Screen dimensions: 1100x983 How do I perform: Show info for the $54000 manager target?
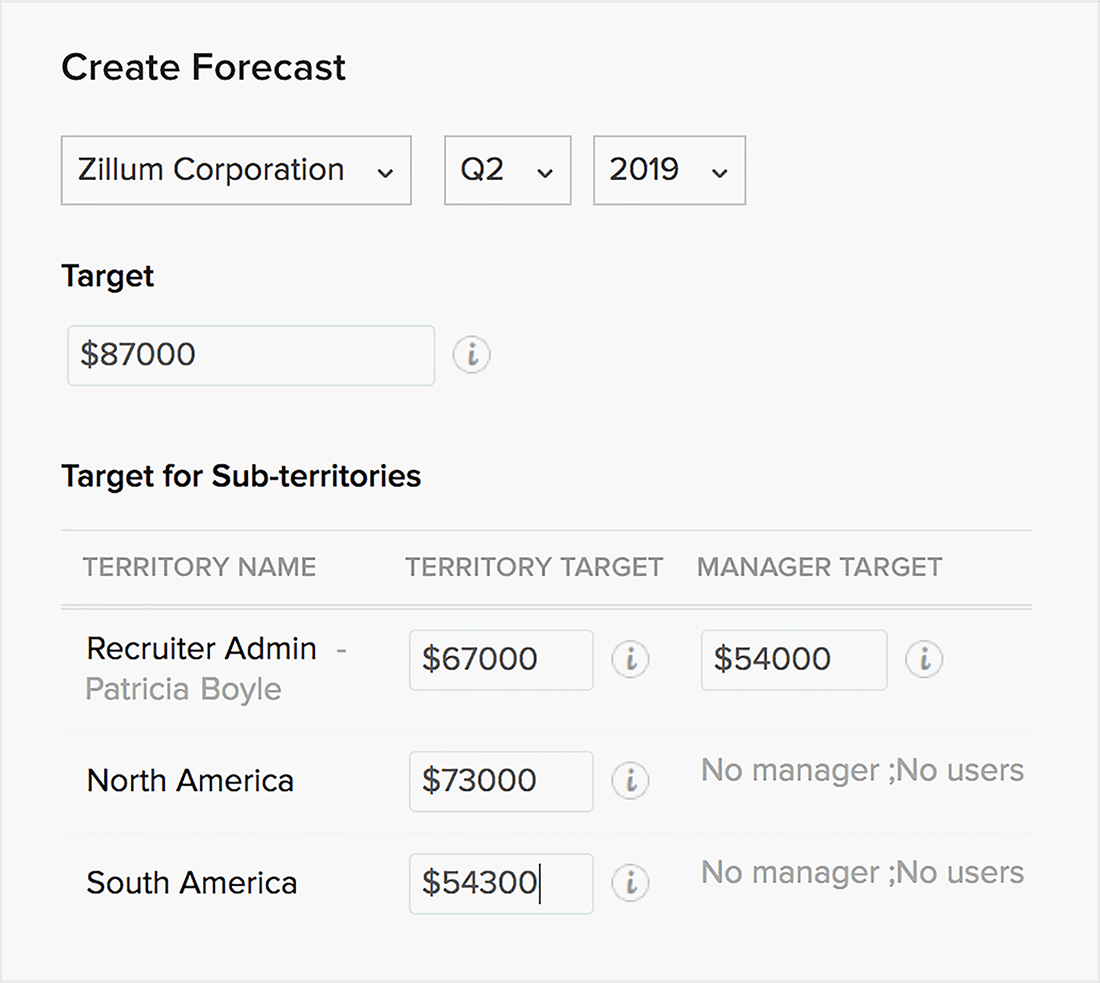click(923, 659)
